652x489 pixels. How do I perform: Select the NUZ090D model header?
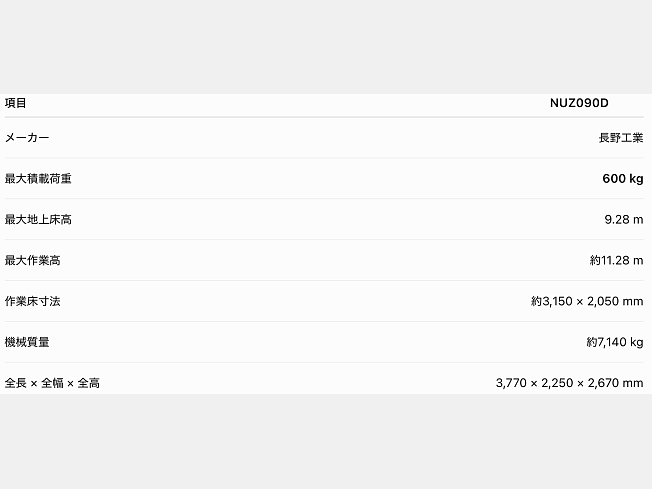(x=579, y=103)
